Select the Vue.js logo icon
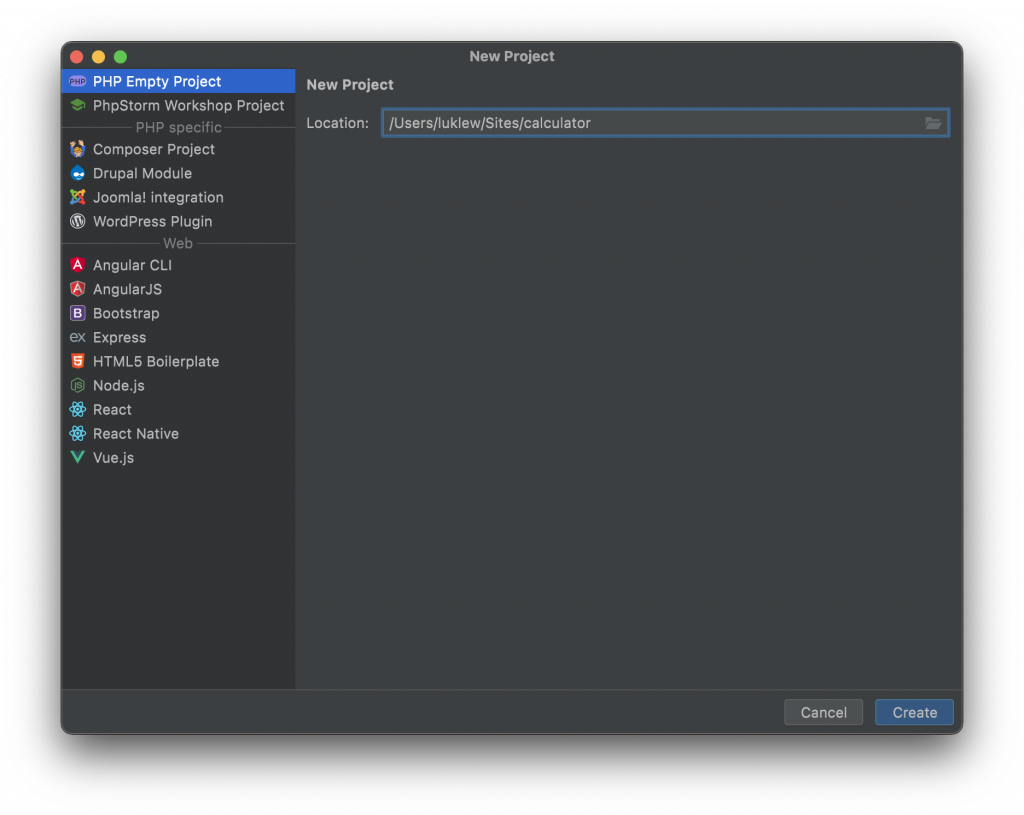1024x815 pixels. 78,457
